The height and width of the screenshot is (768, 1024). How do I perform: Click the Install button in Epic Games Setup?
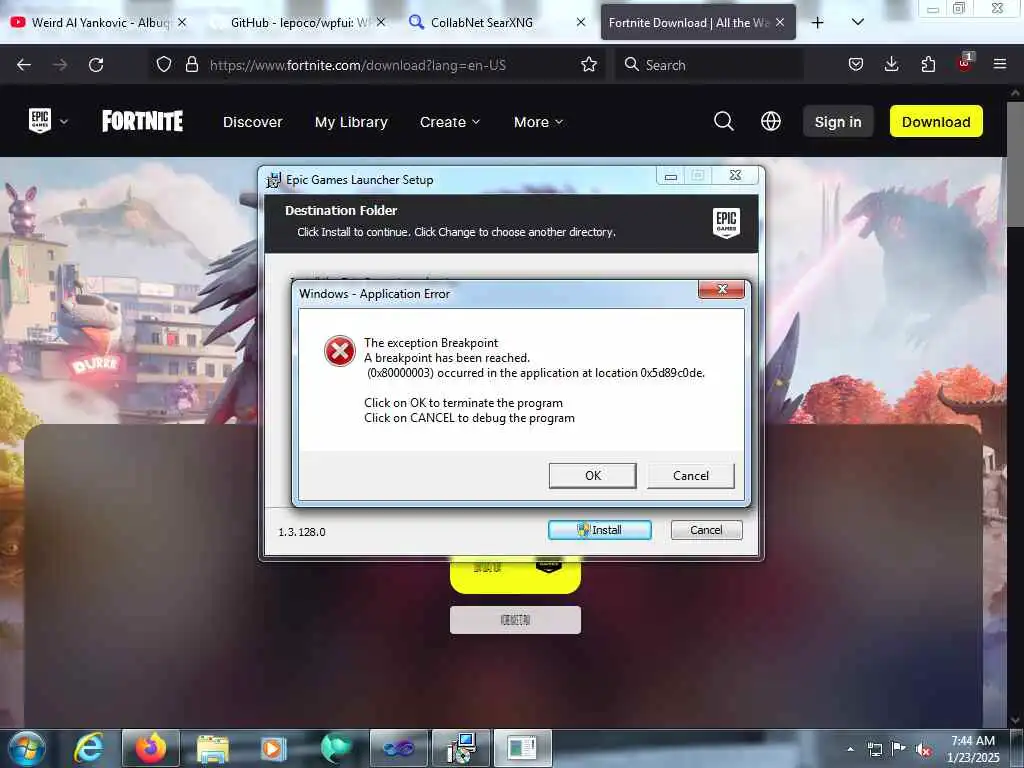600,530
